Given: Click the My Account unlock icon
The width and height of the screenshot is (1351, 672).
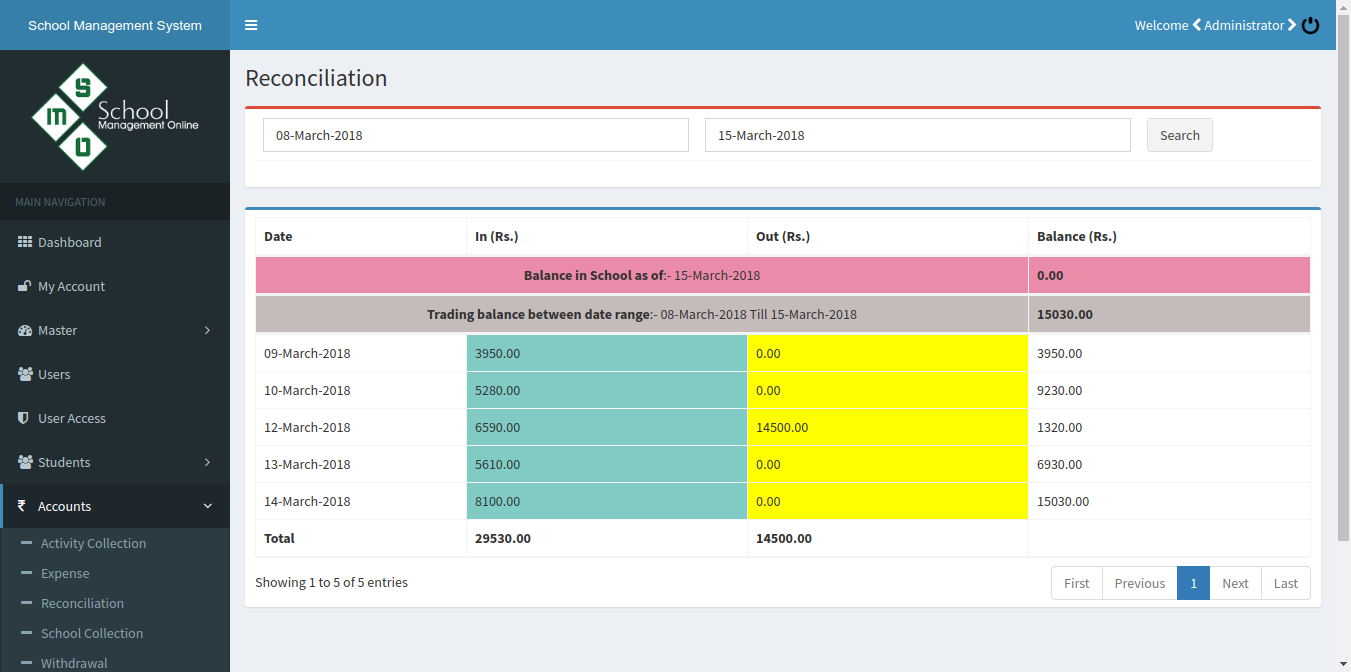Looking at the screenshot, I should [x=25, y=286].
